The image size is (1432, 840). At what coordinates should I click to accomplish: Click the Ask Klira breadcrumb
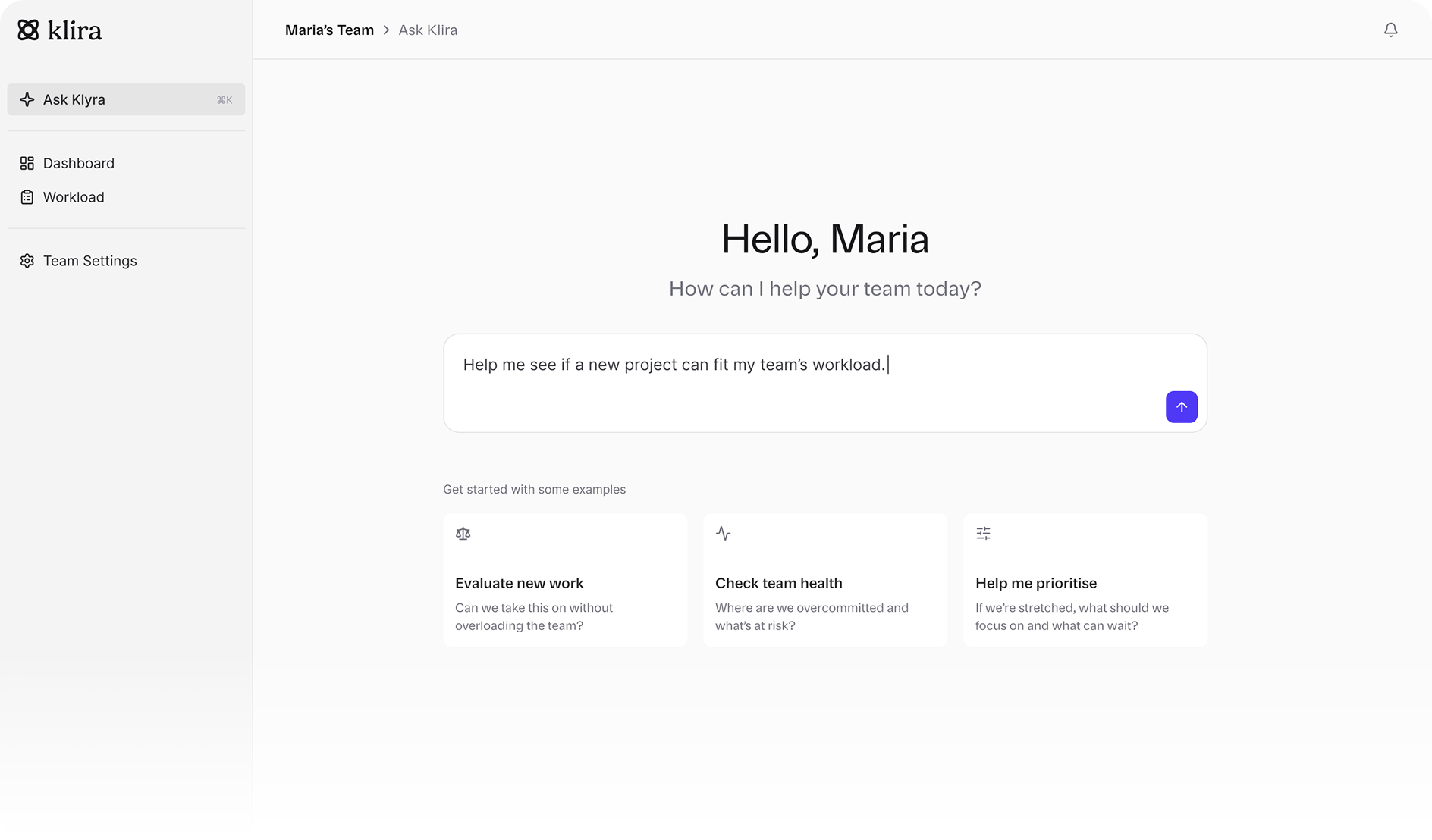(428, 30)
